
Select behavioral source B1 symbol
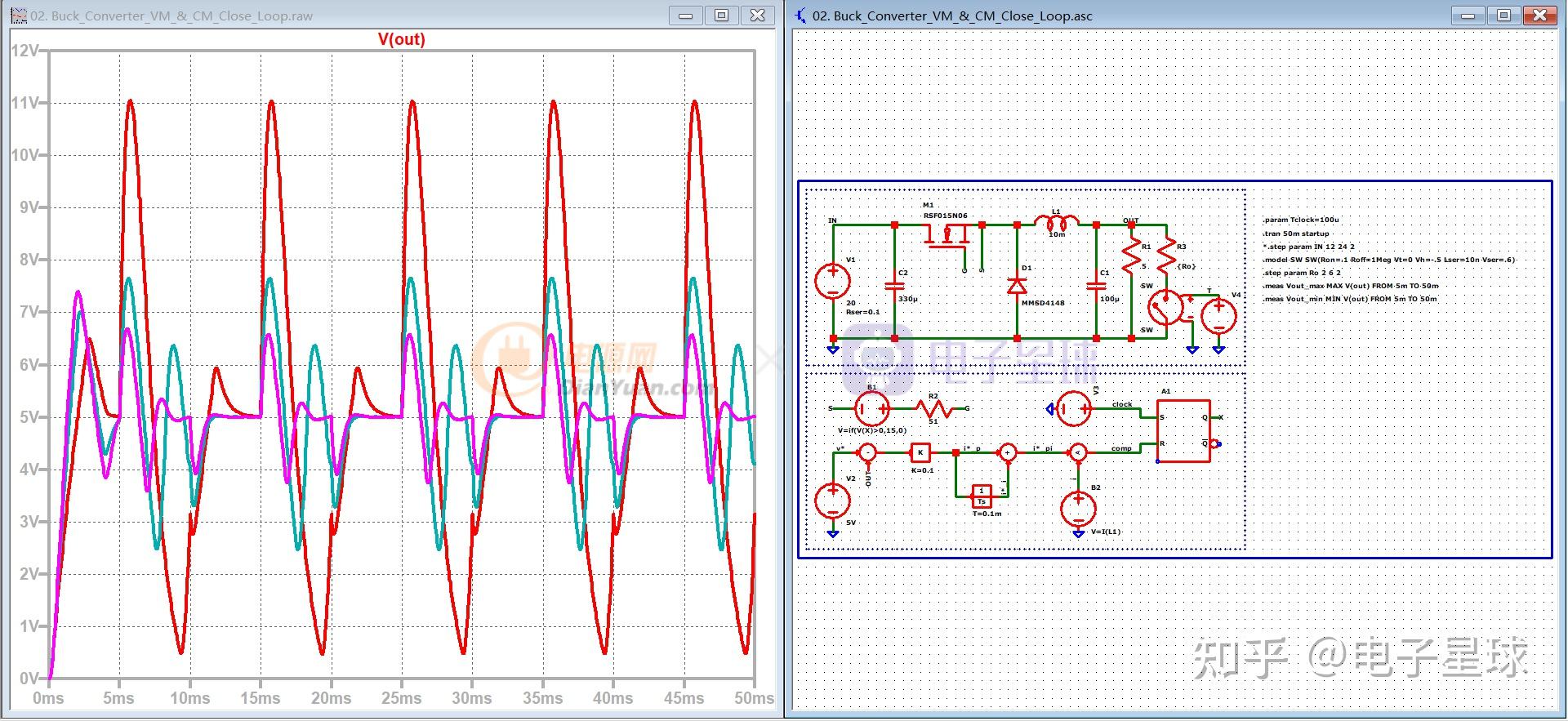click(x=872, y=408)
